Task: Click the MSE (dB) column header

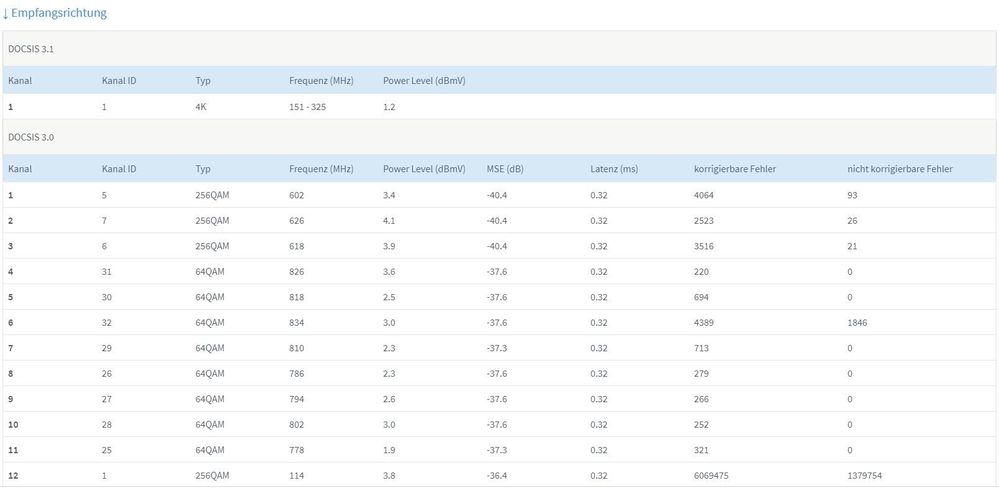Action: pos(506,169)
